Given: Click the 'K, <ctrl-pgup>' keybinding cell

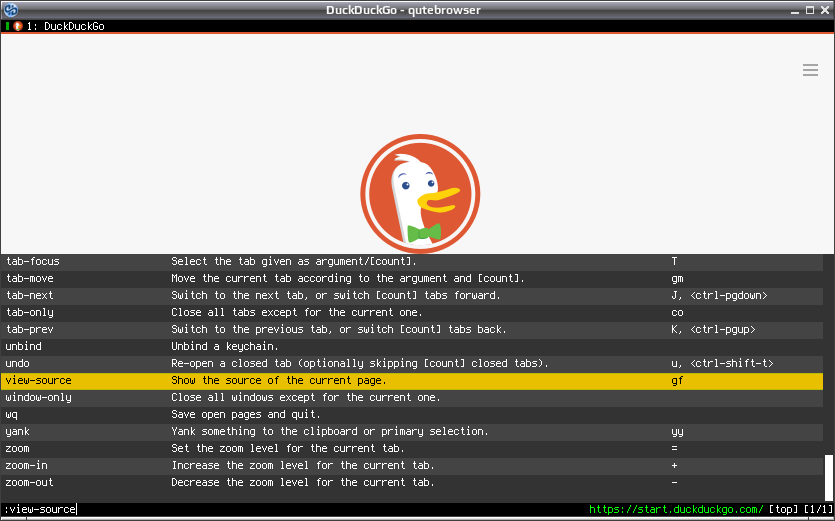Looking at the screenshot, I should (x=713, y=330).
